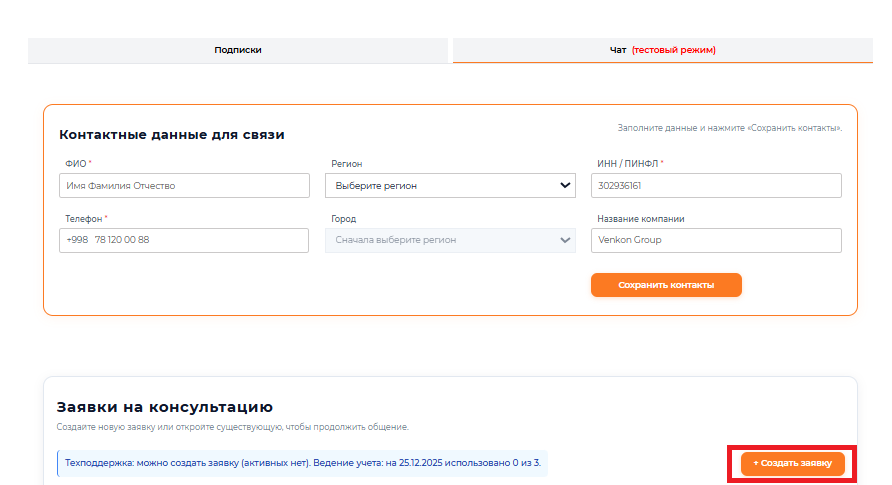Switch to the Подписки tab
Image resolution: width=892 pixels, height=485 pixels.
[x=238, y=50]
